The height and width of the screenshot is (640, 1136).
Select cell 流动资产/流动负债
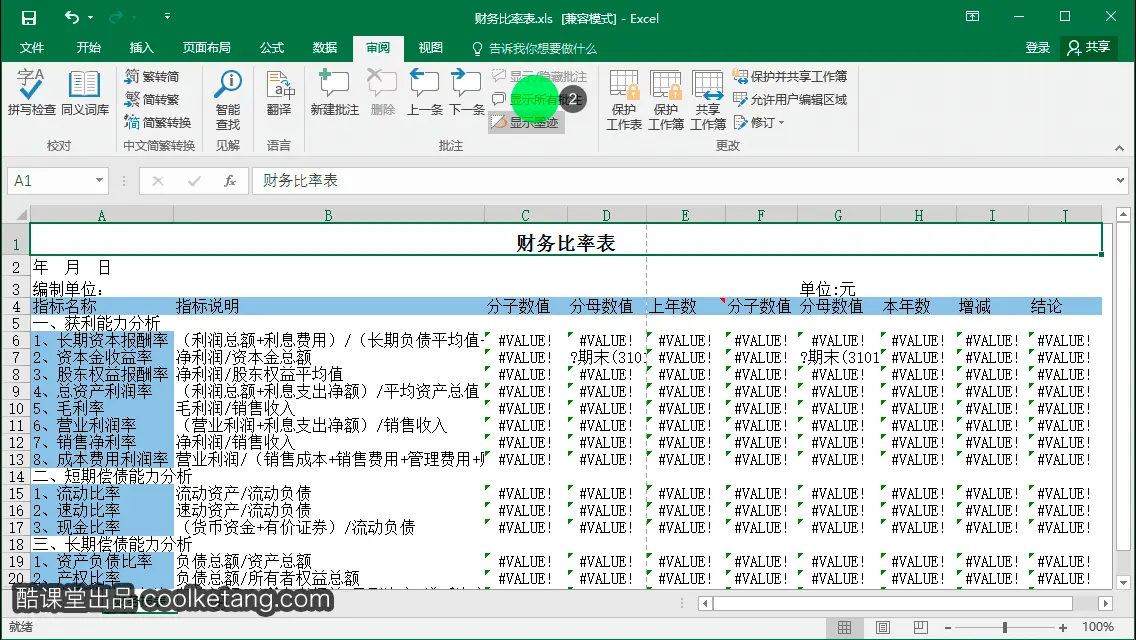329,494
